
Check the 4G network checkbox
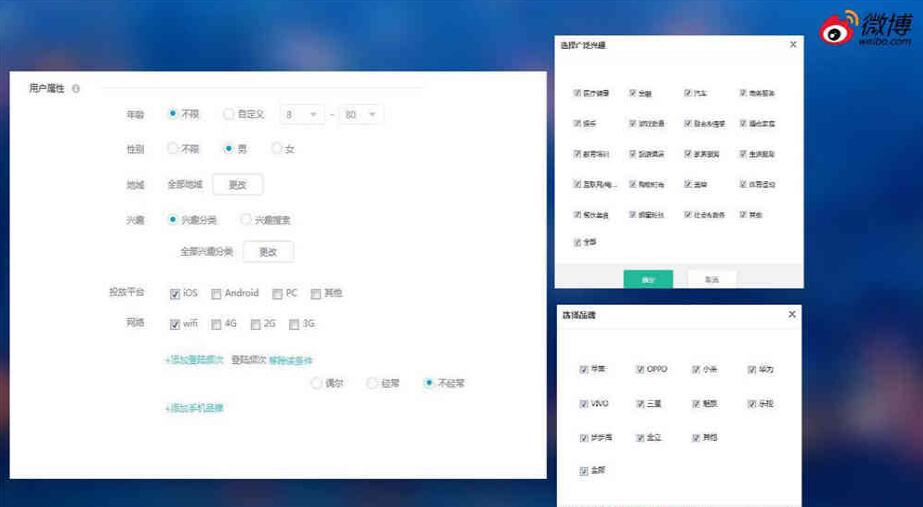click(x=216, y=324)
